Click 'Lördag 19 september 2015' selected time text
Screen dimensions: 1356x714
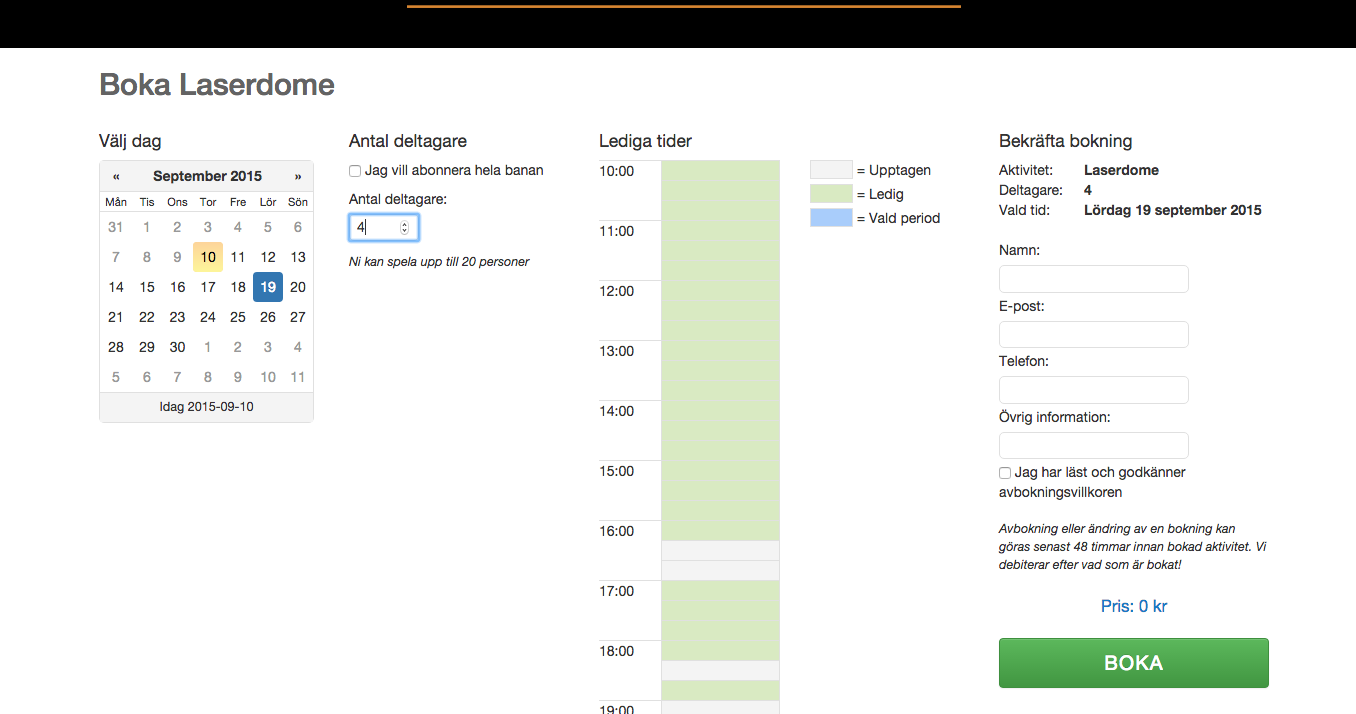[1173, 210]
